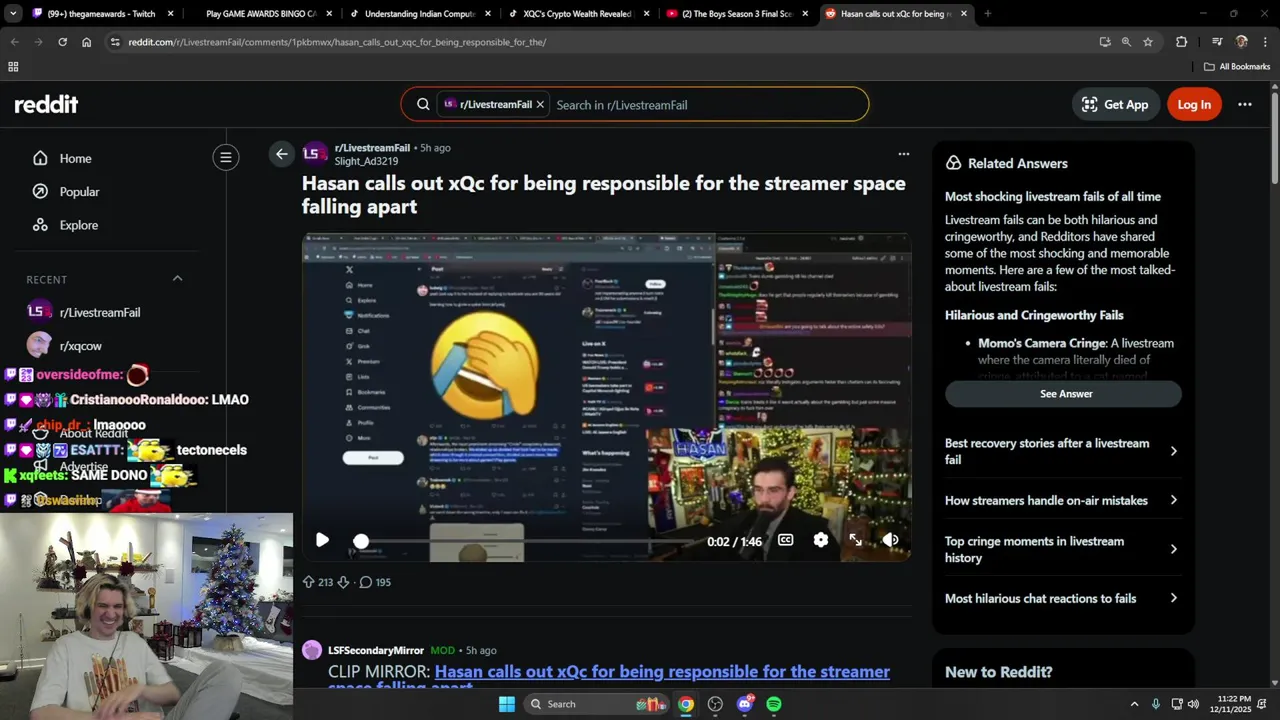
Task: Click the Related Answers heading
Action: tap(1017, 163)
